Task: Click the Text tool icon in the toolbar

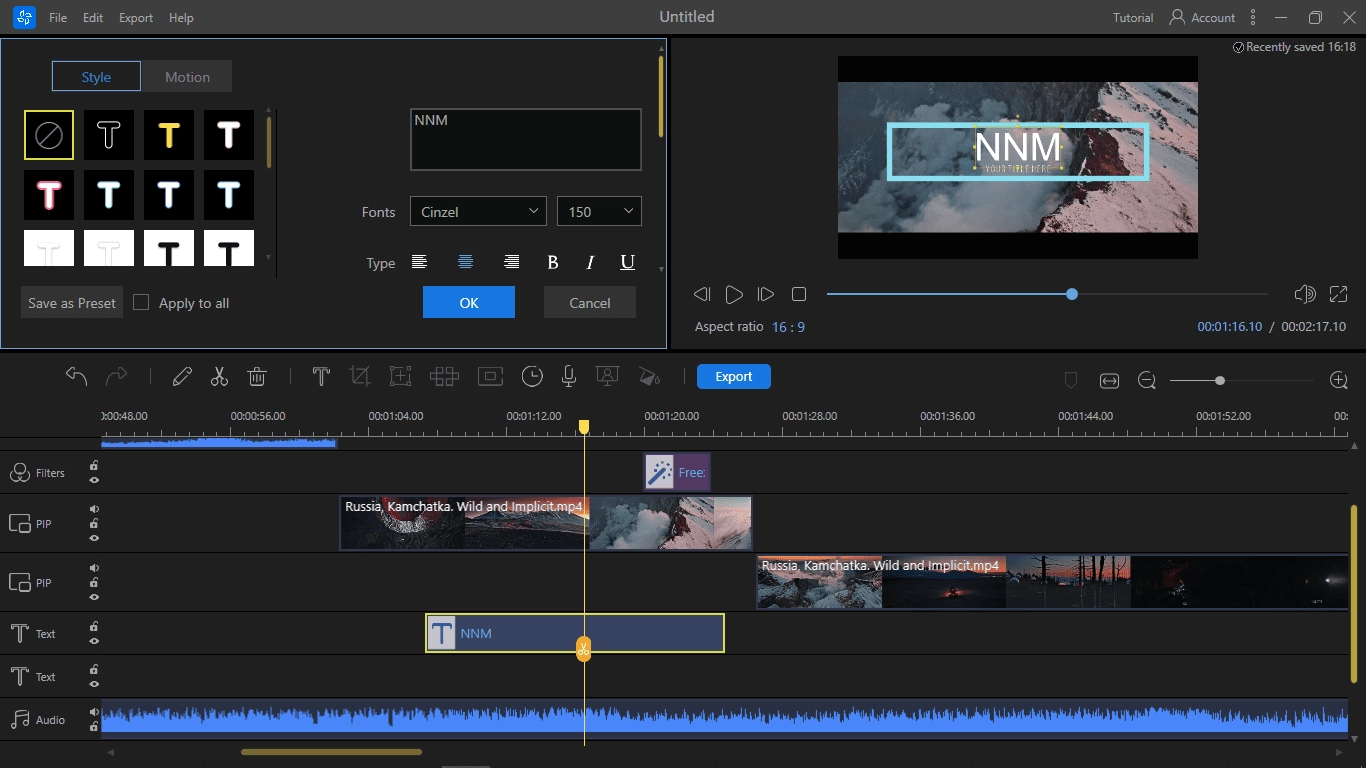Action: 321,376
